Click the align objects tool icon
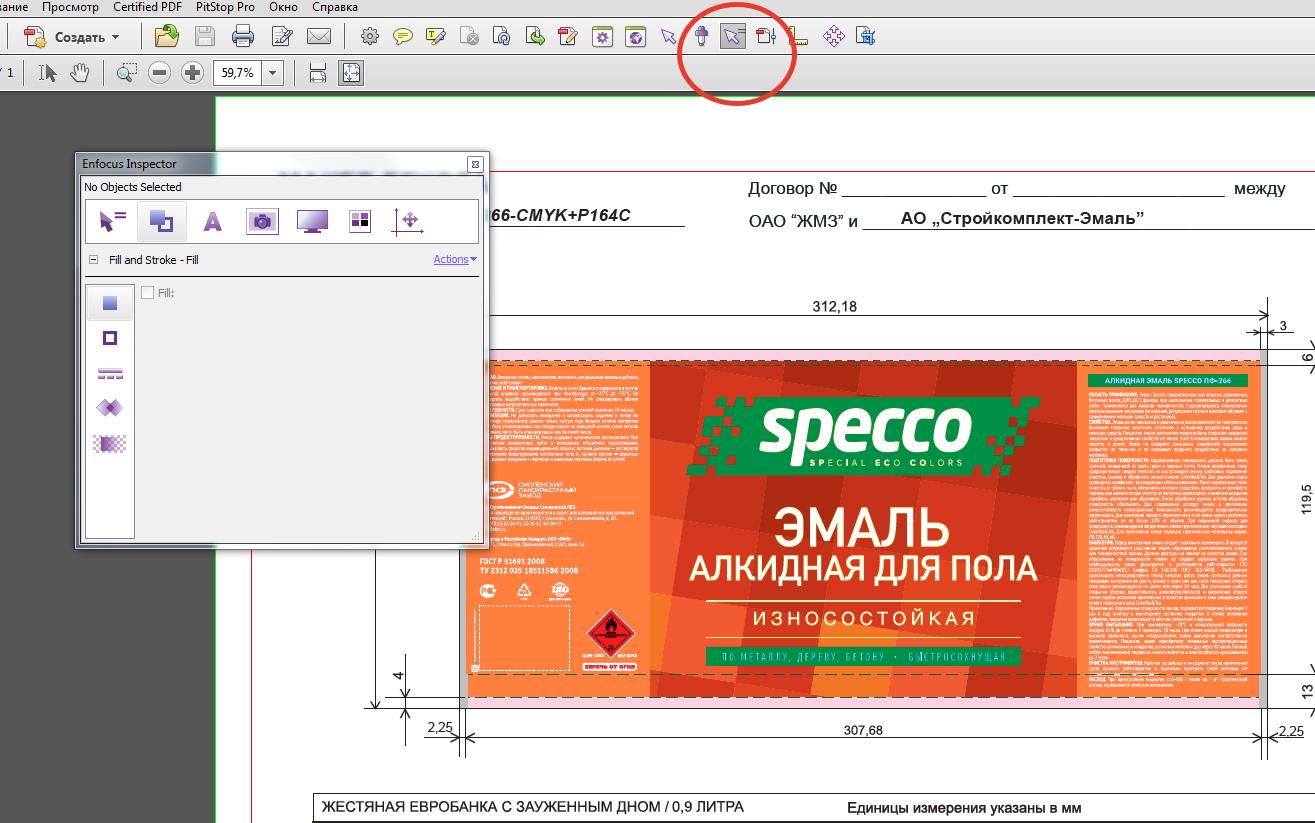This screenshot has width=1315, height=823. (766, 37)
